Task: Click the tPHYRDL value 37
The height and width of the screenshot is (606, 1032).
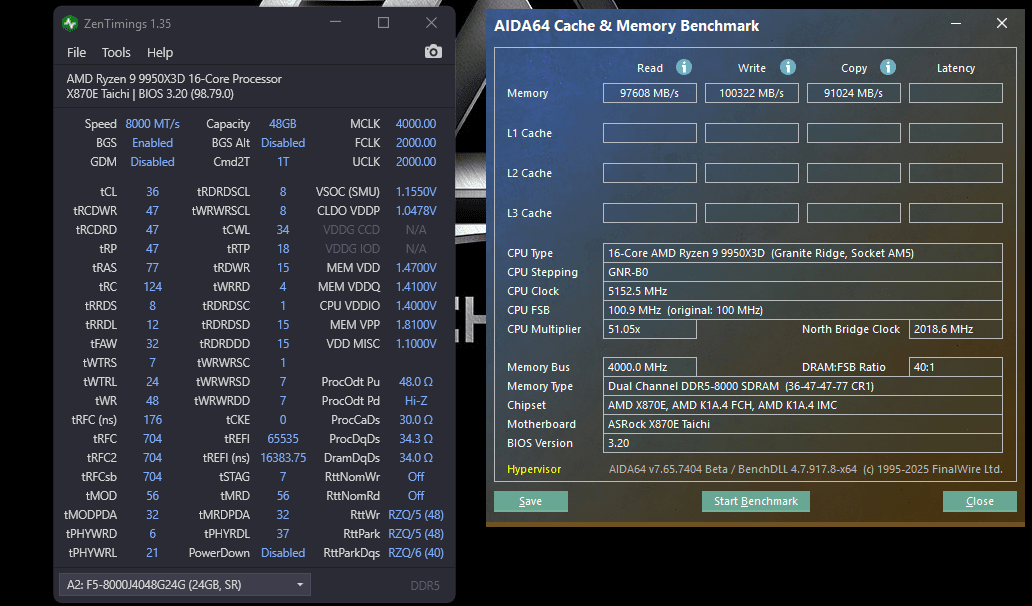Action: pyautogui.click(x=283, y=534)
